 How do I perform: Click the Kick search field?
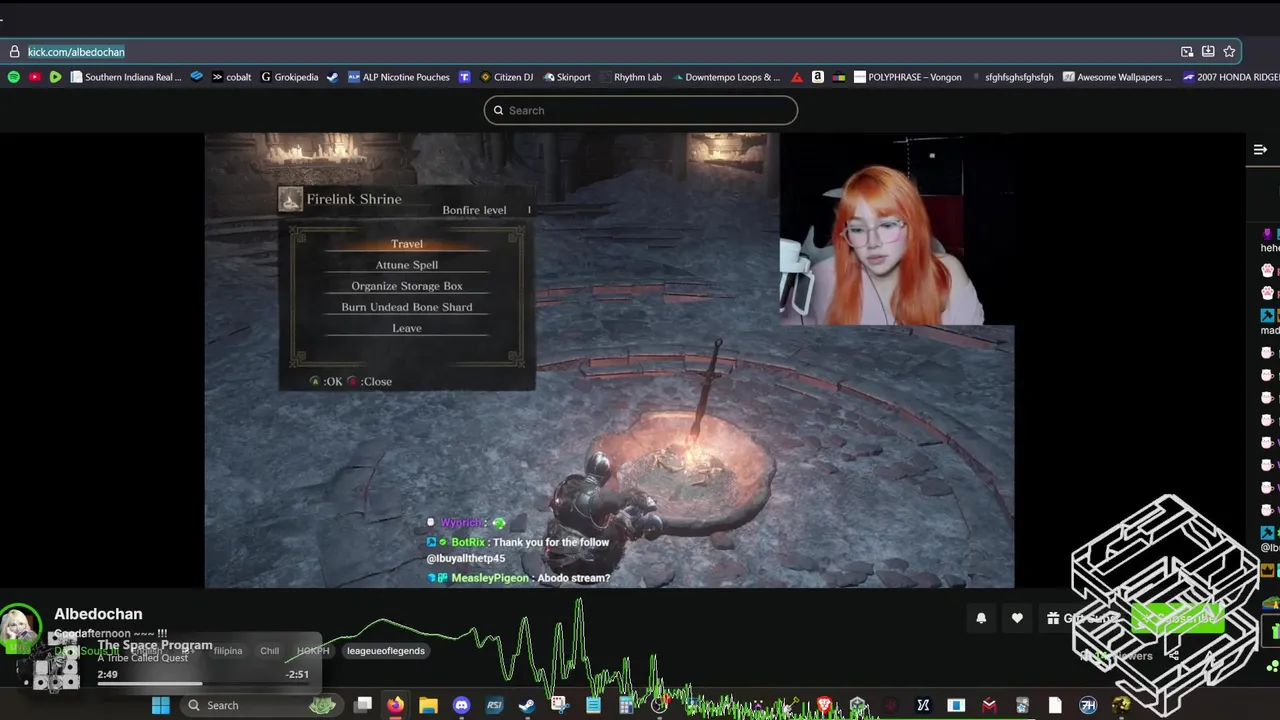point(641,110)
